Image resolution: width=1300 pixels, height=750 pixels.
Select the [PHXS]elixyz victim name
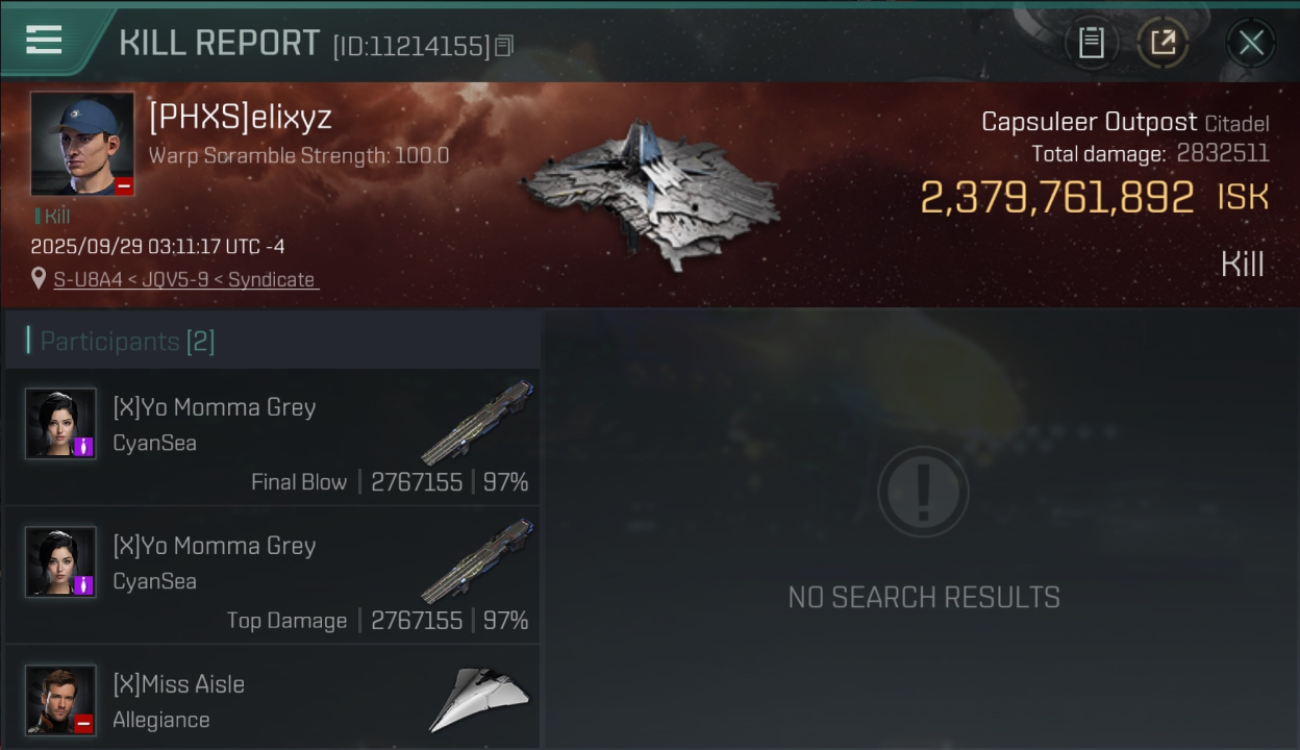point(240,118)
